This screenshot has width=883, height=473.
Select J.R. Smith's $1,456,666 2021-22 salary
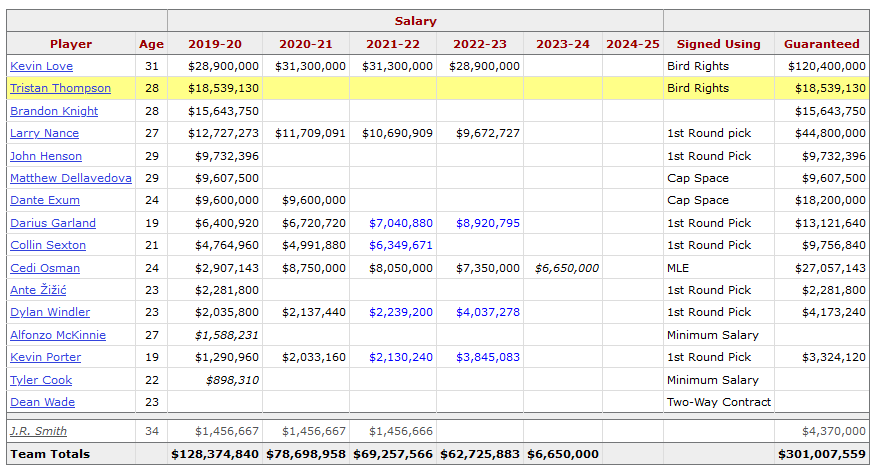tap(401, 431)
